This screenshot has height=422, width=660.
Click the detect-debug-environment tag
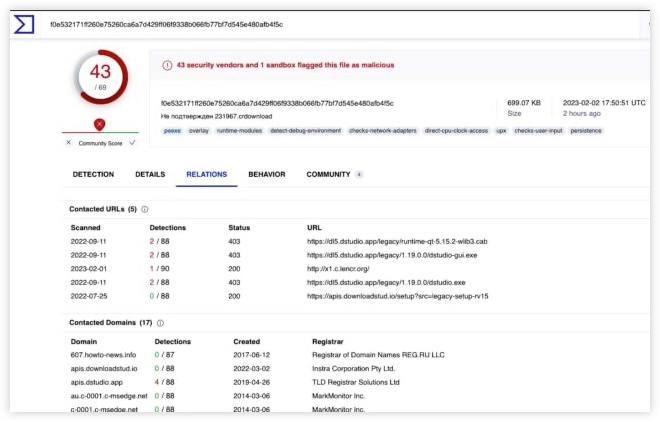[x=306, y=131]
